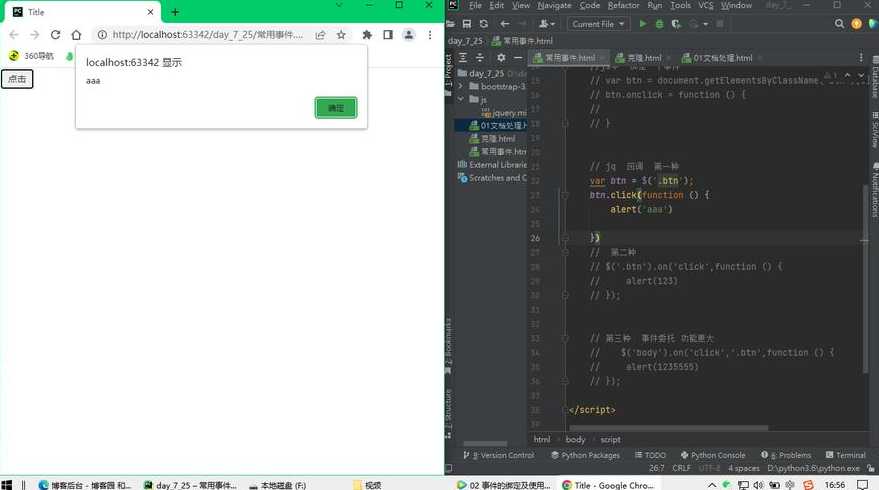This screenshot has height=490, width=879.
Task: Open PyCharm View menu
Action: (520, 5)
